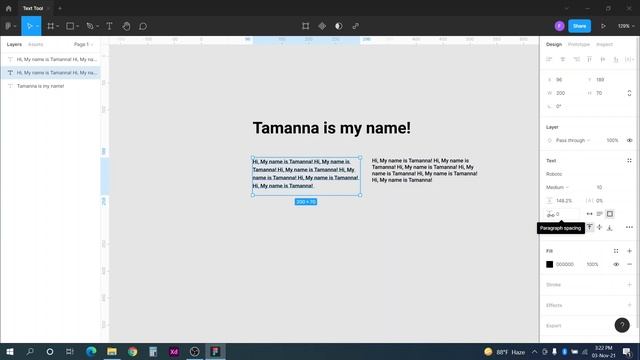
Task: Open text style picker next to Text
Action: click(x=629, y=160)
